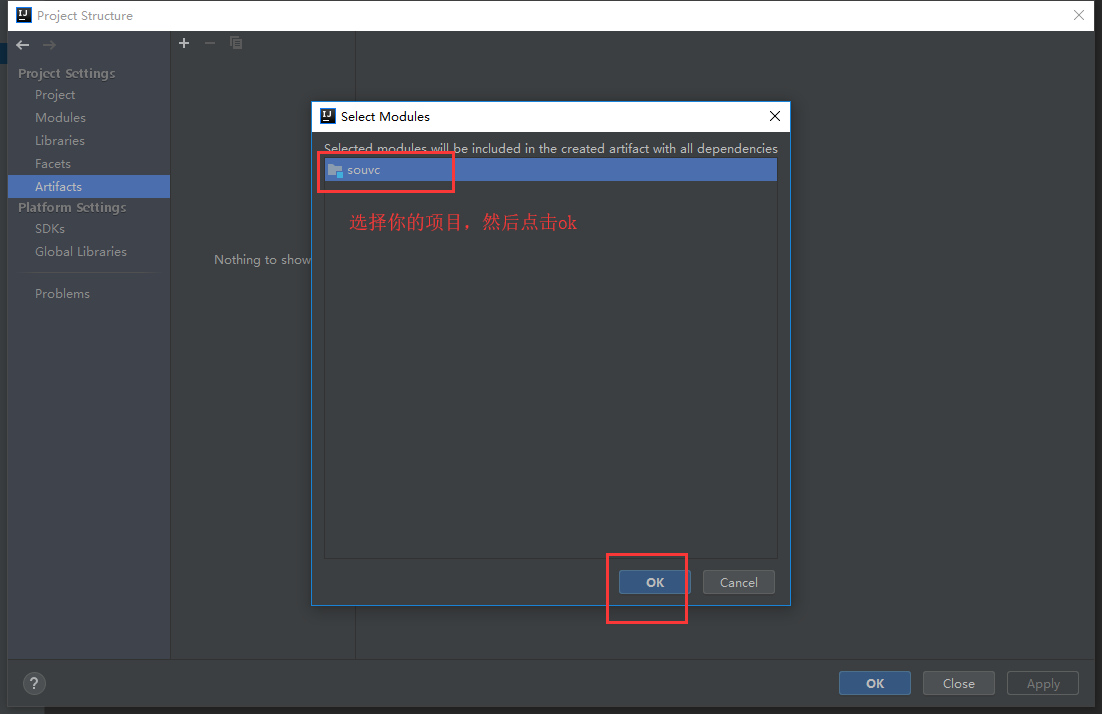Open Project settings section
The image size is (1102, 714).
(x=55, y=94)
